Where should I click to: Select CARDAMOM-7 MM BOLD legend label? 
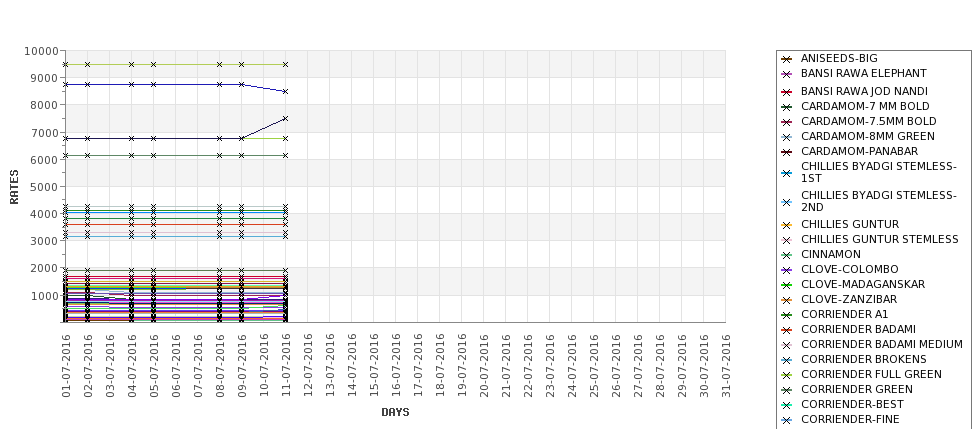pos(865,106)
